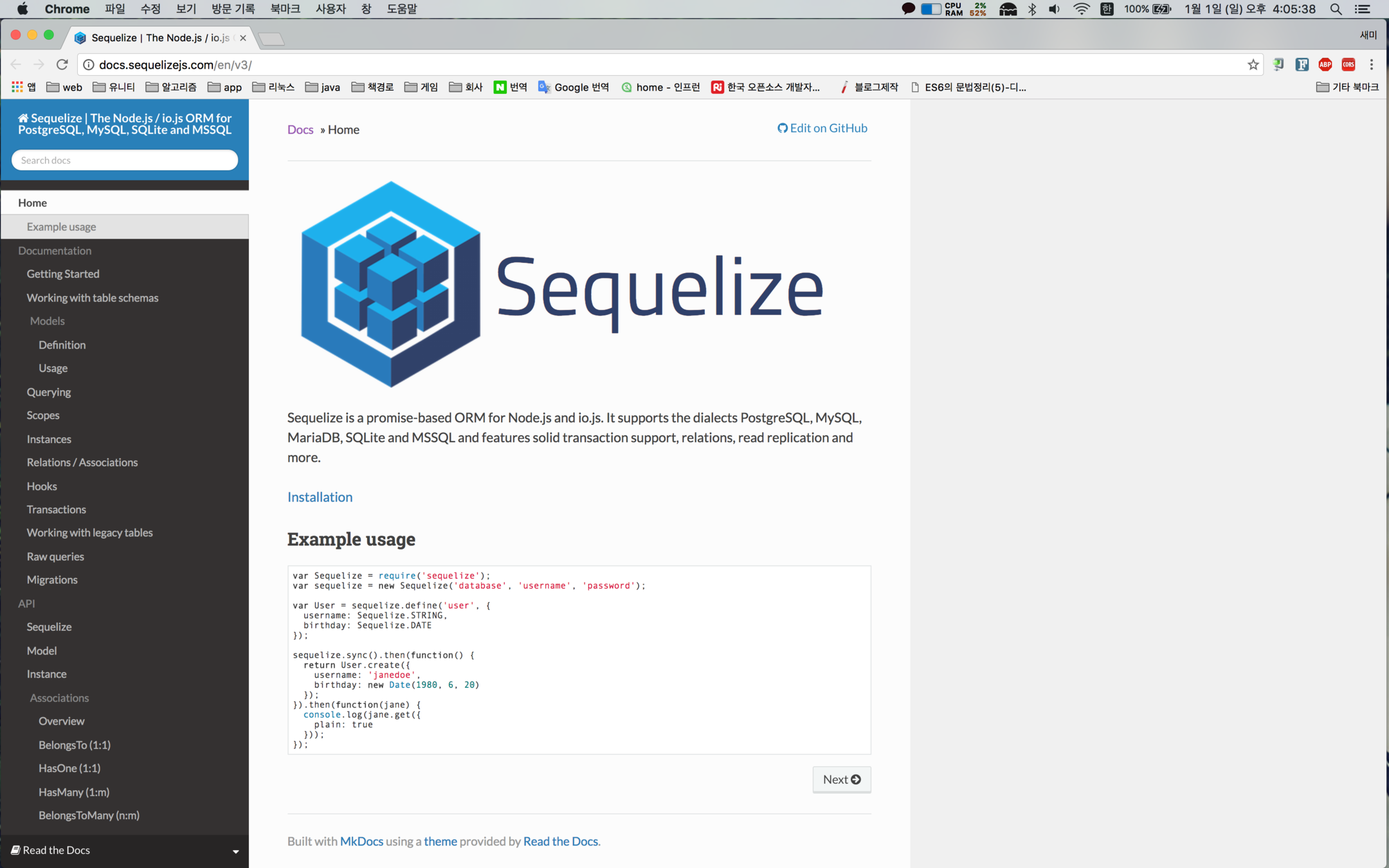Click the bookmark star icon in address bar

1253,64
